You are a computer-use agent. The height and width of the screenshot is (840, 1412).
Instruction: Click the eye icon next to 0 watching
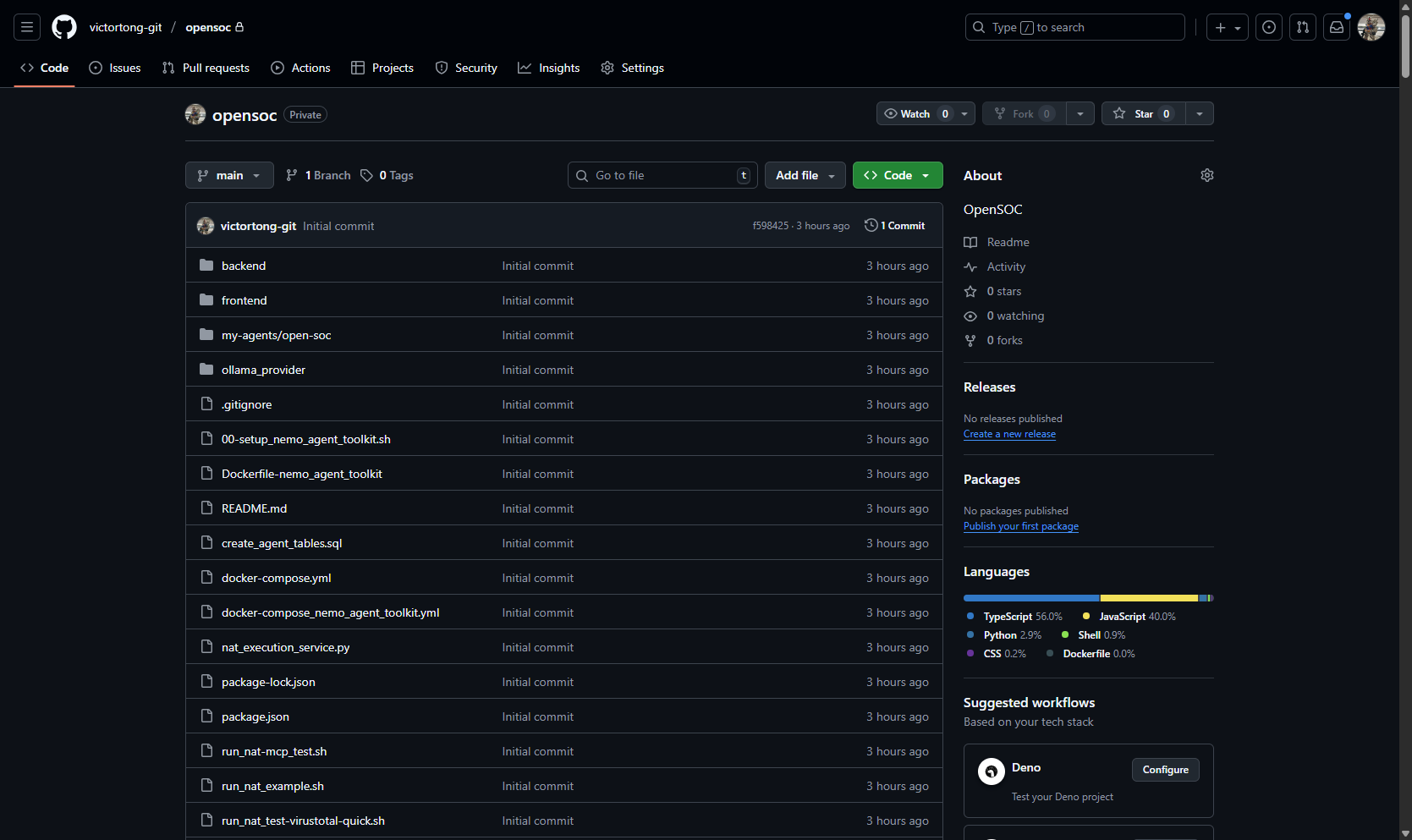(x=970, y=316)
